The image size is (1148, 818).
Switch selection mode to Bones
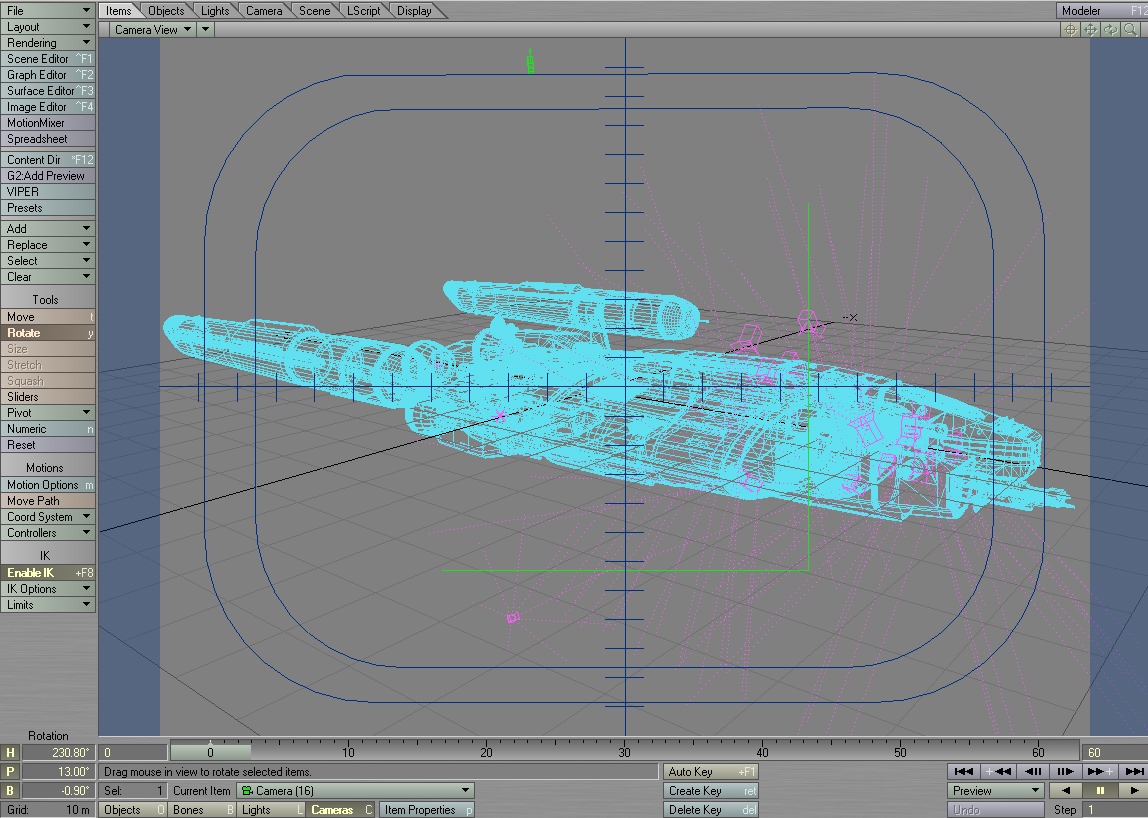coord(202,810)
